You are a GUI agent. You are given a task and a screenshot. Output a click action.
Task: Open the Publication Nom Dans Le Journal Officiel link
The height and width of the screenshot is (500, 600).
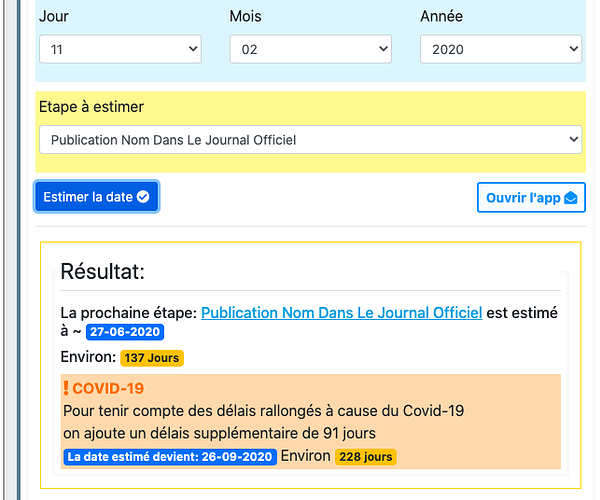tap(341, 313)
